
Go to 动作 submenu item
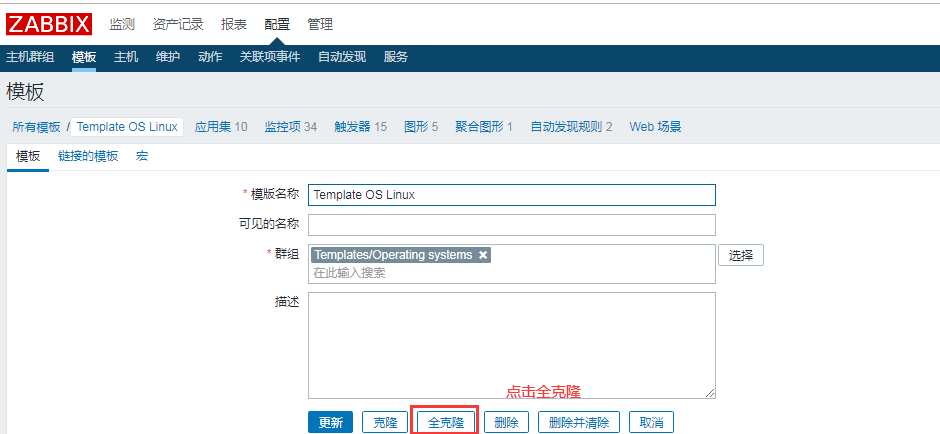point(210,57)
